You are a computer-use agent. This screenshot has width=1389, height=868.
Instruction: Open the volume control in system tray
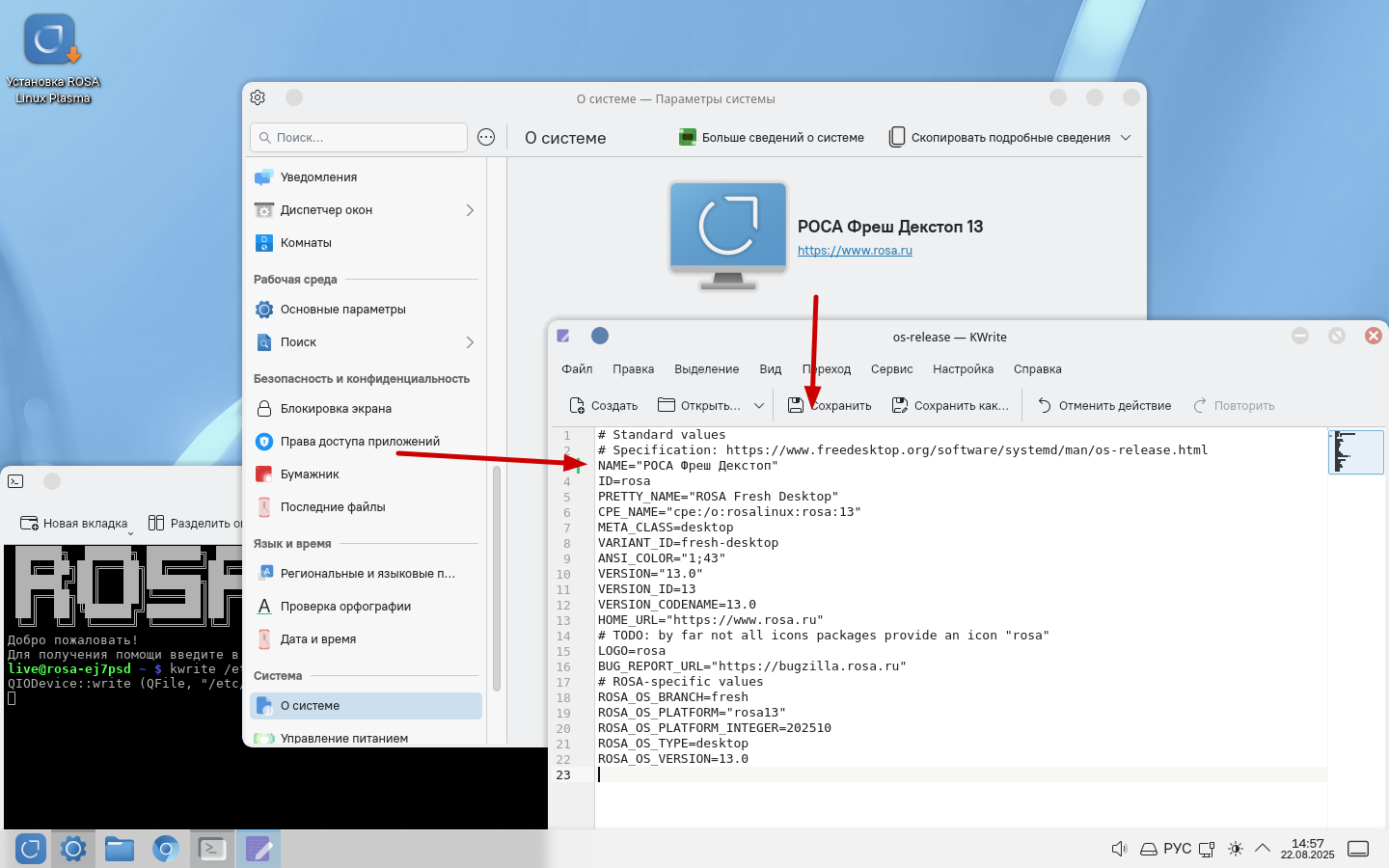pyautogui.click(x=1119, y=849)
